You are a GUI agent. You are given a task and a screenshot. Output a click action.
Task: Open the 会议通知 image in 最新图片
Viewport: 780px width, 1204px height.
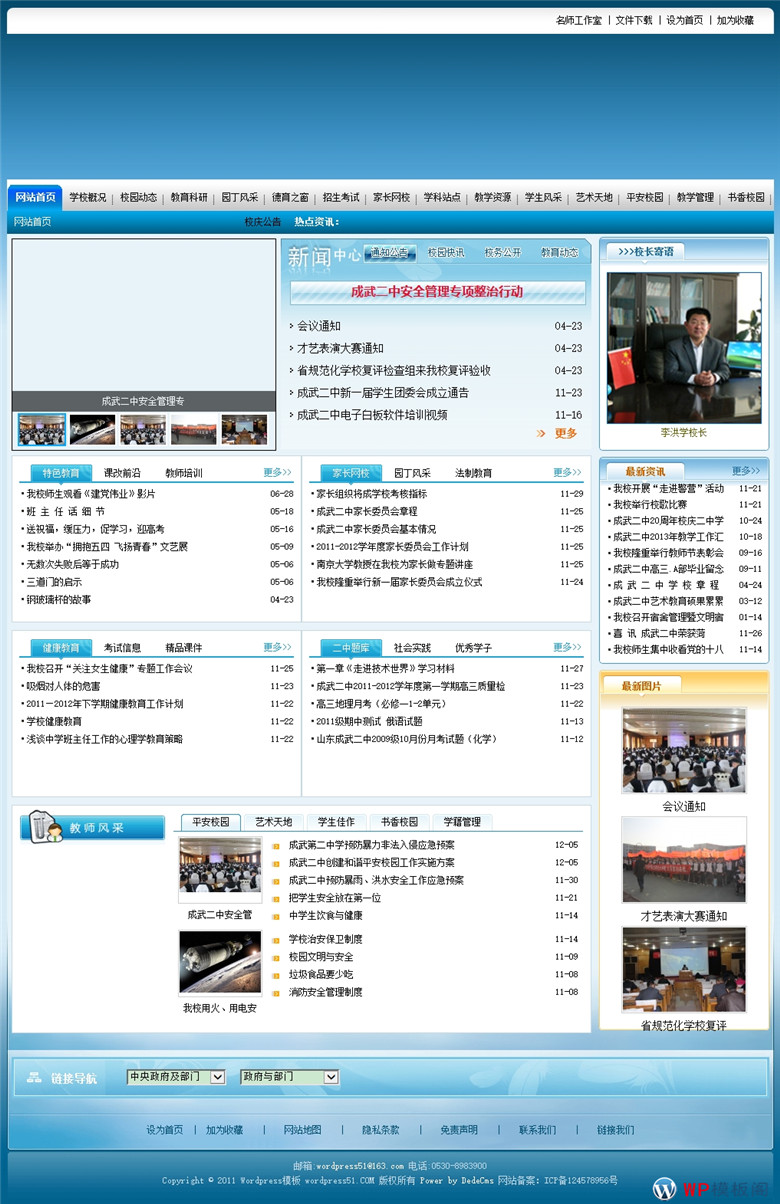pos(684,750)
